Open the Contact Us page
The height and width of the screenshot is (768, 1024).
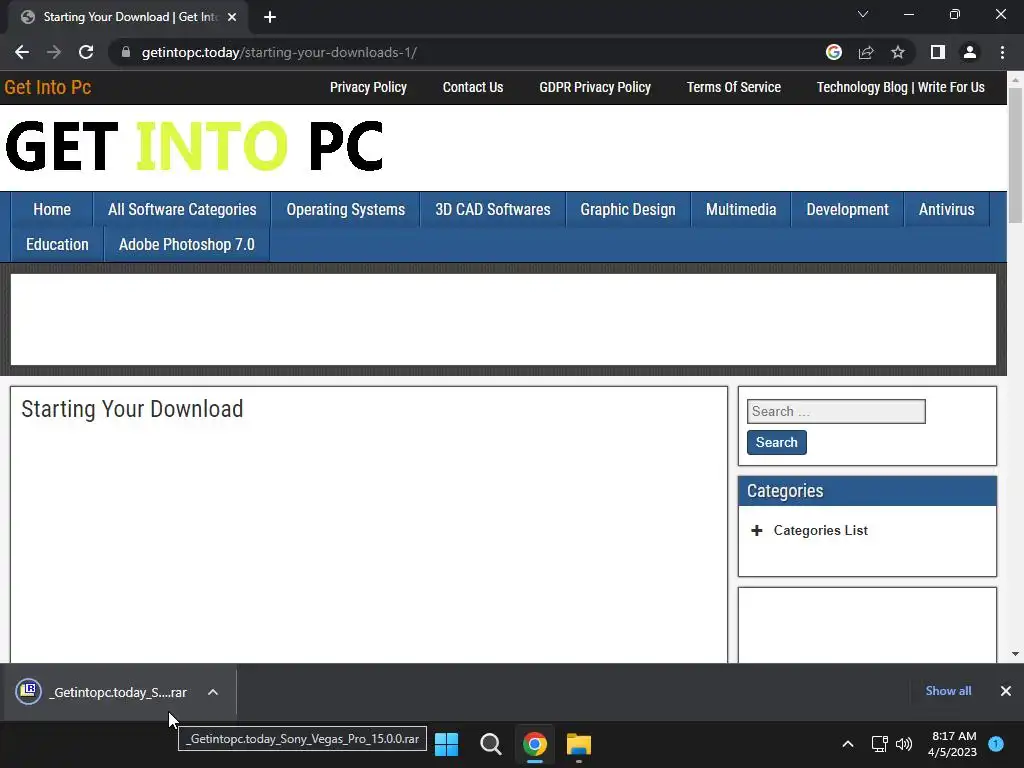coord(473,88)
